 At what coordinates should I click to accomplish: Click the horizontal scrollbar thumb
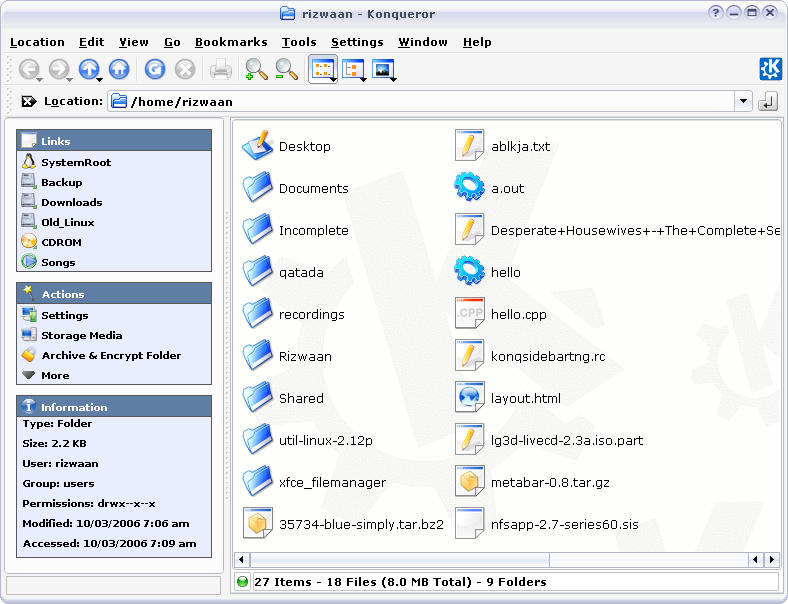tap(400, 559)
